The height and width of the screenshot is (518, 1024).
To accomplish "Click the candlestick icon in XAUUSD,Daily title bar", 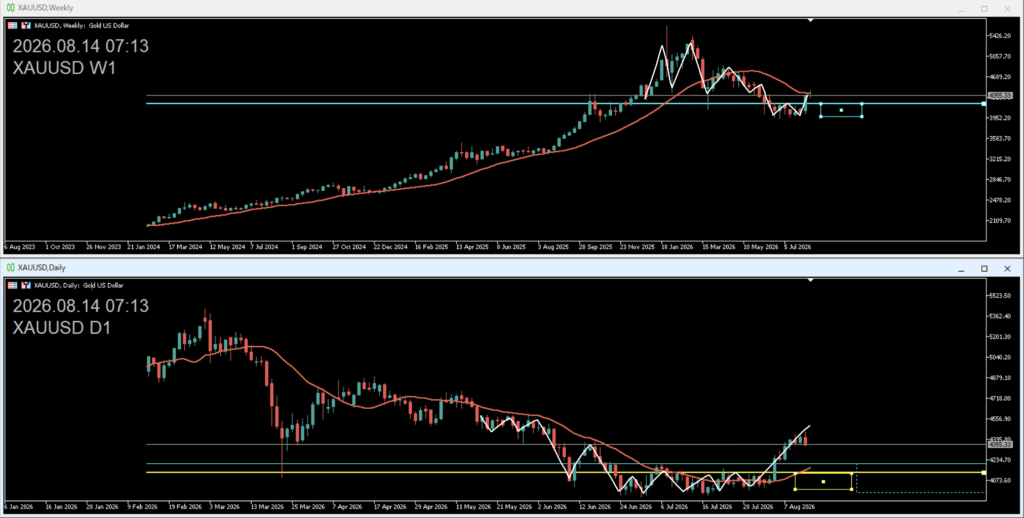I will click(x=10, y=268).
